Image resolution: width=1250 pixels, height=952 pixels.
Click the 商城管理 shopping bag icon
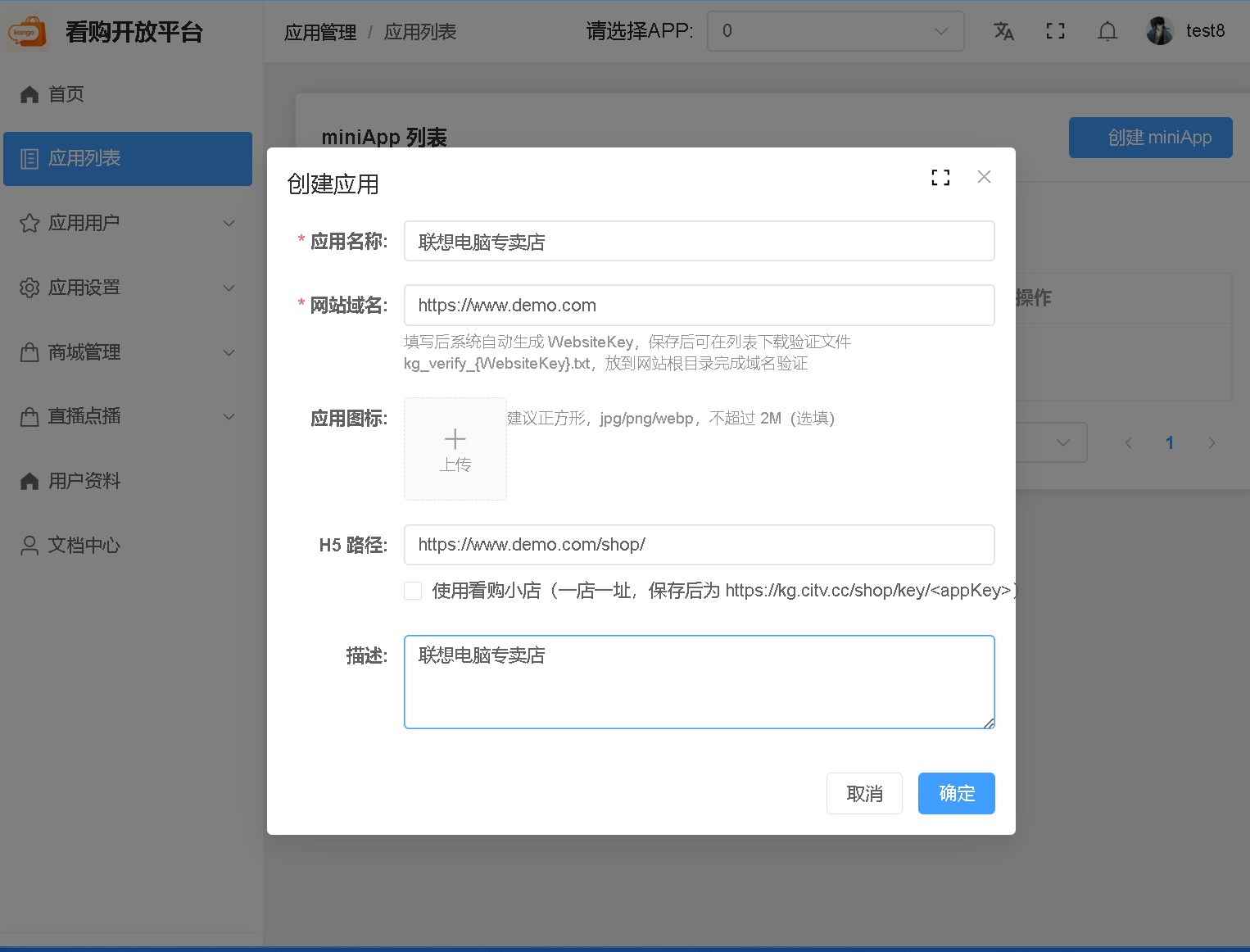[x=29, y=352]
